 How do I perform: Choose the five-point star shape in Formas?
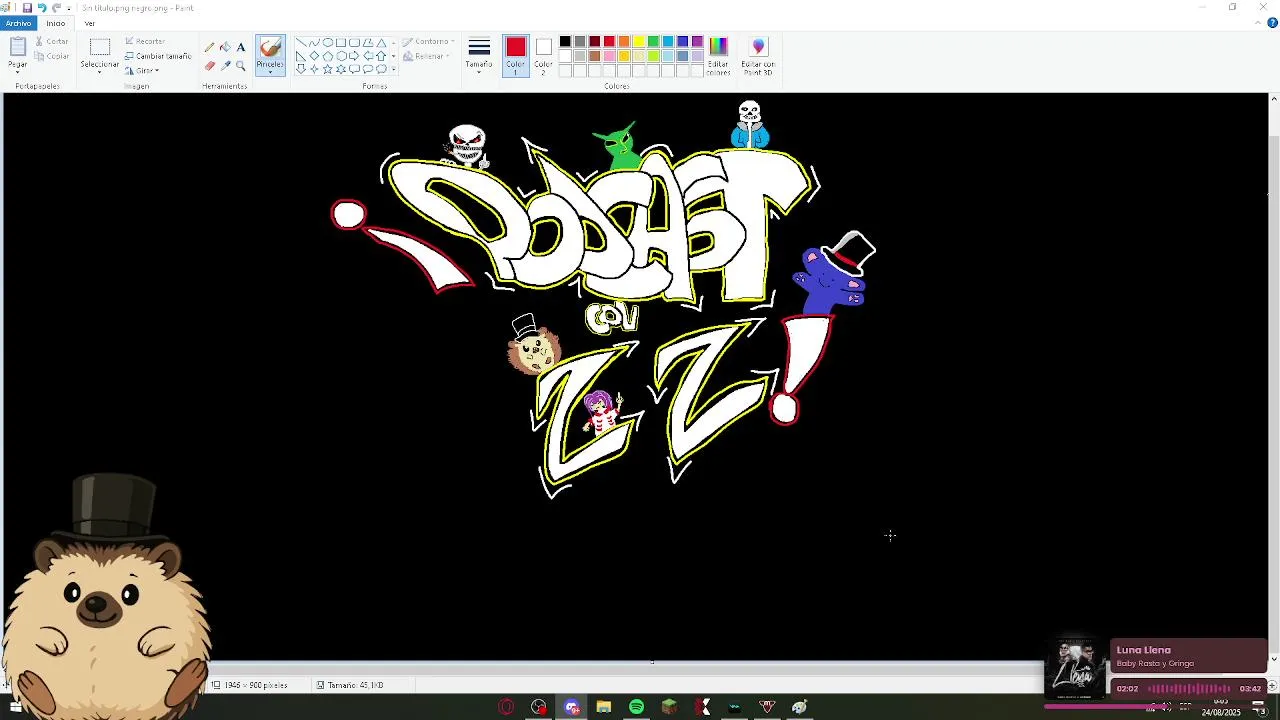327,69
